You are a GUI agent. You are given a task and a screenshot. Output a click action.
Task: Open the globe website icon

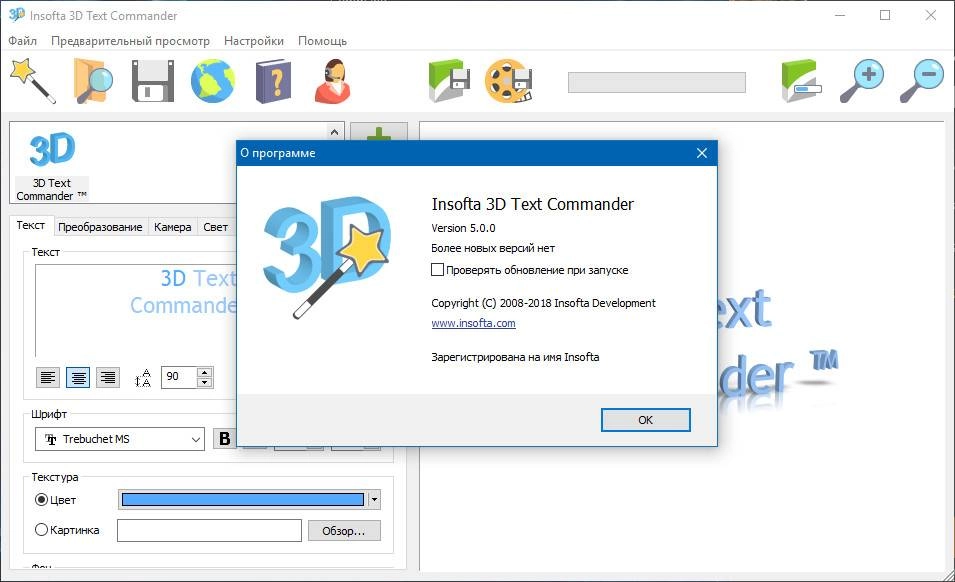pos(213,80)
